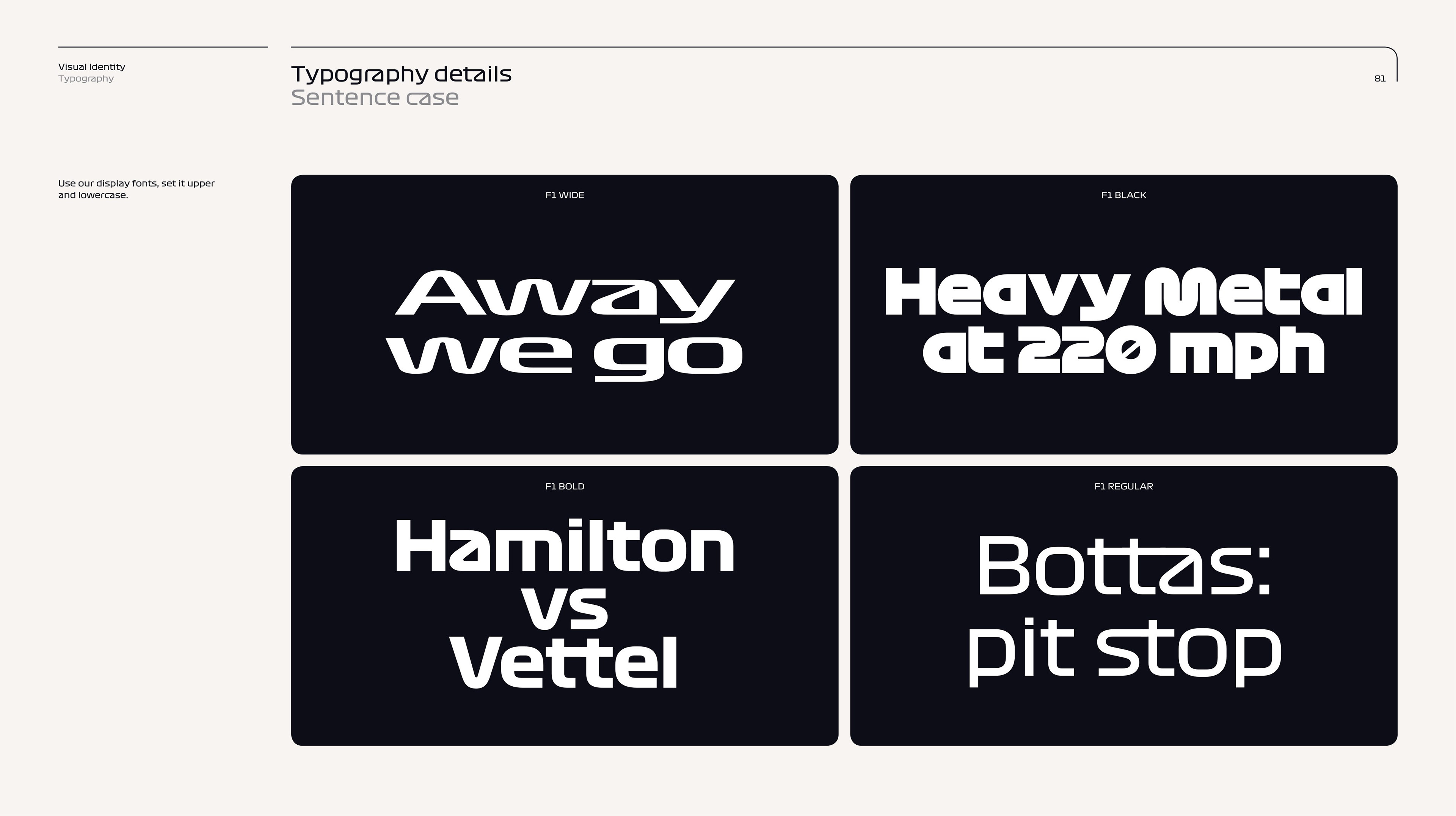The width and height of the screenshot is (1456, 816).
Task: Click the page number 81
Action: click(x=1380, y=79)
